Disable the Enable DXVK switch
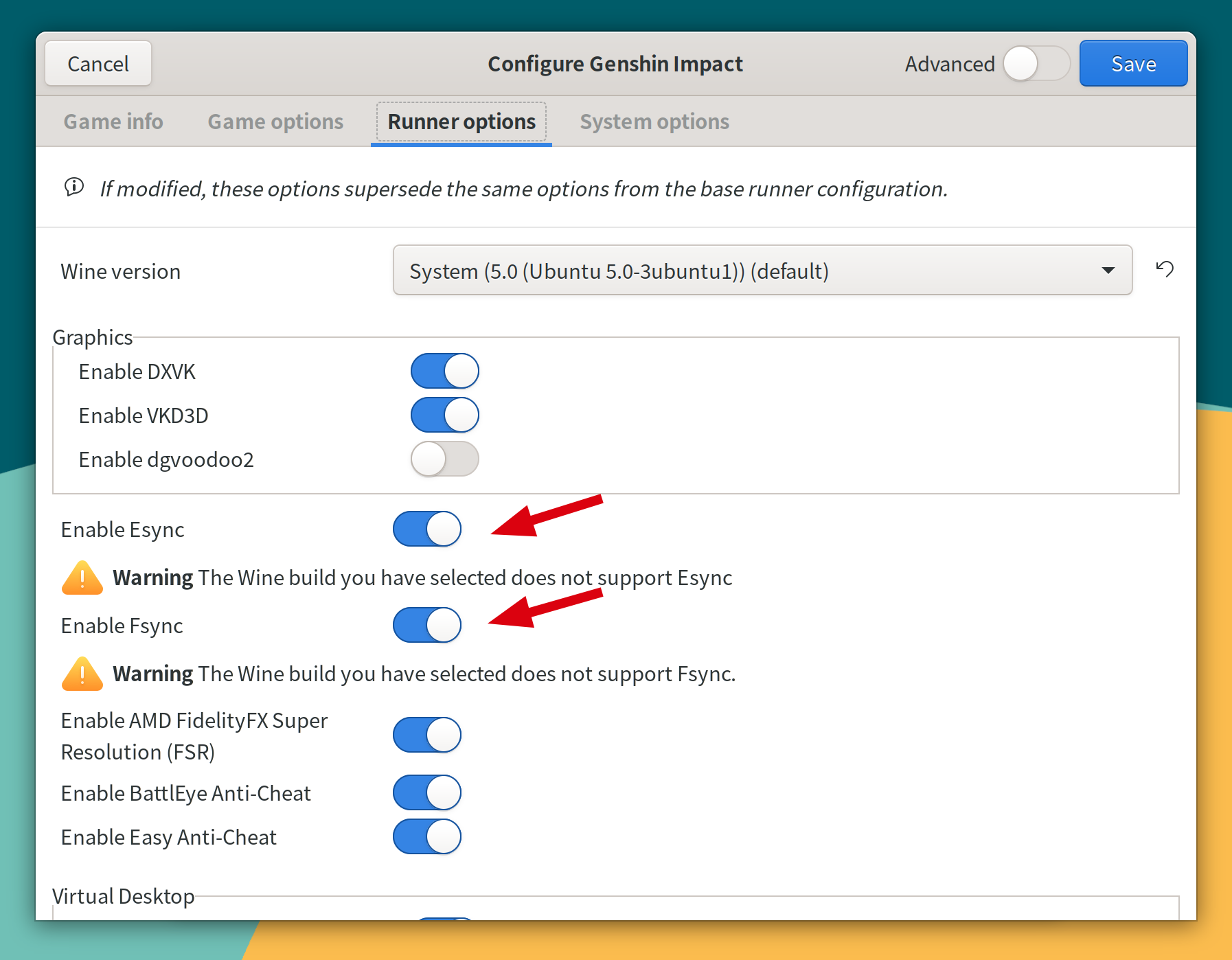Image resolution: width=1232 pixels, height=960 pixels. click(445, 371)
